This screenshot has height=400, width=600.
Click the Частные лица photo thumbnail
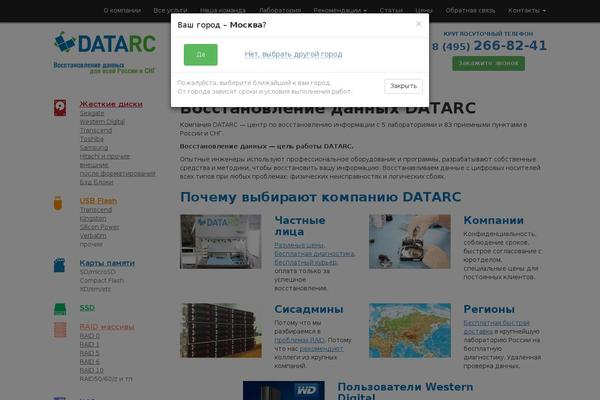tap(221, 242)
